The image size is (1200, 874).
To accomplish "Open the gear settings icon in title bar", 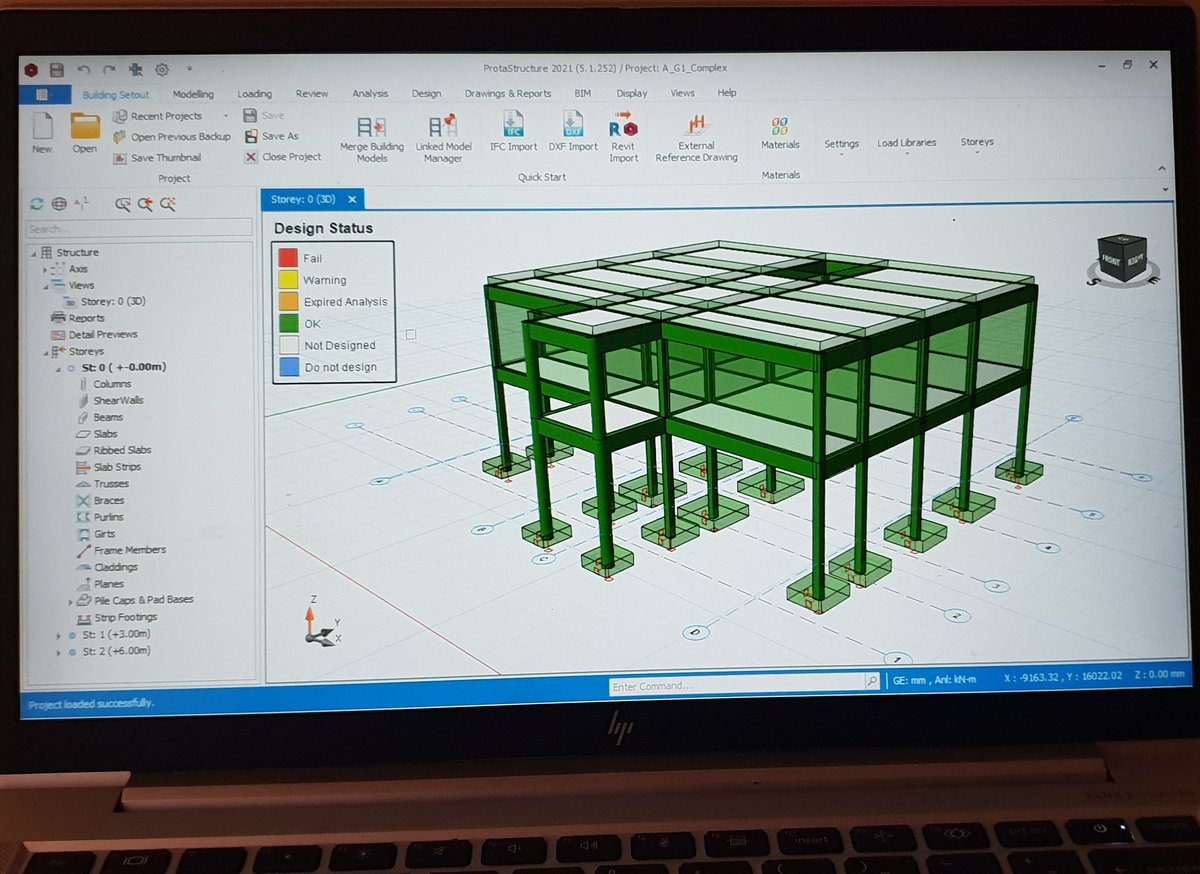I will pos(162,70).
